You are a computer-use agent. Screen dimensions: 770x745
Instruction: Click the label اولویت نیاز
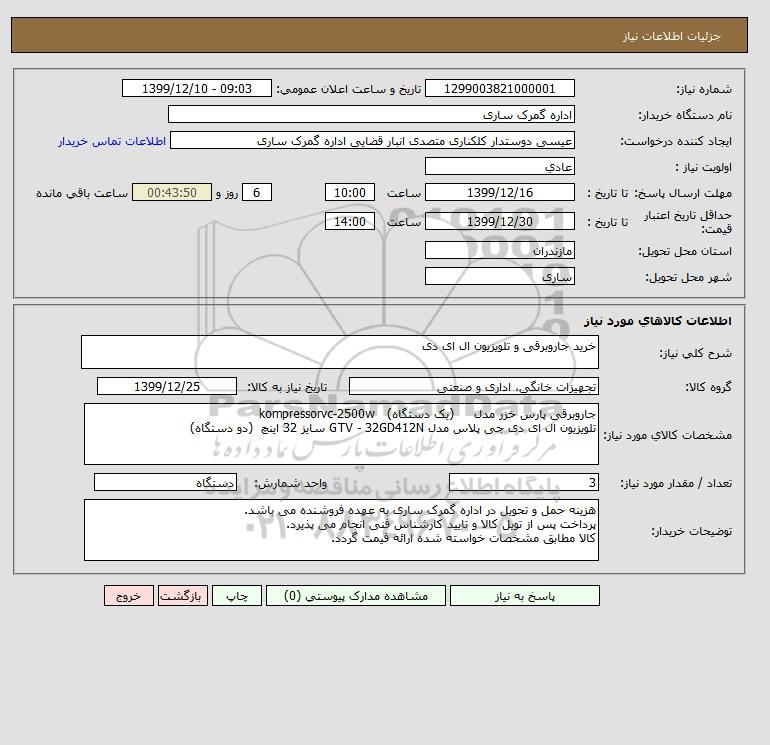click(704, 167)
